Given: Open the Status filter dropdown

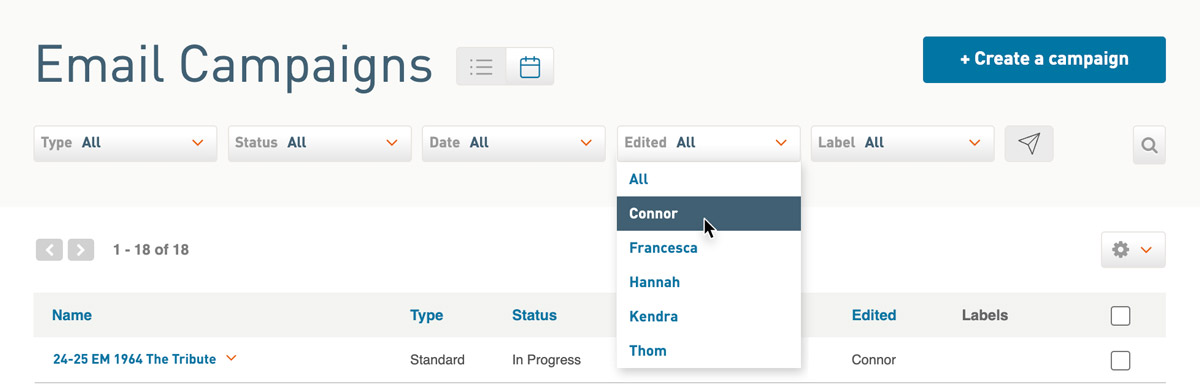Looking at the screenshot, I should (x=319, y=143).
